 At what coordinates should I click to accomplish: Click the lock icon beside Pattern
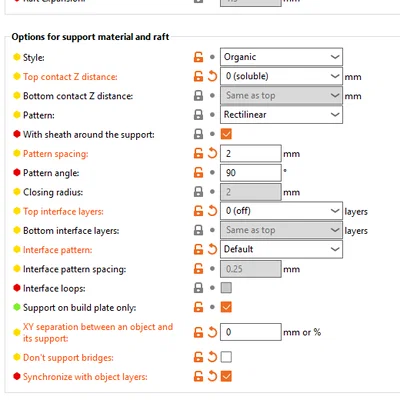[198, 115]
